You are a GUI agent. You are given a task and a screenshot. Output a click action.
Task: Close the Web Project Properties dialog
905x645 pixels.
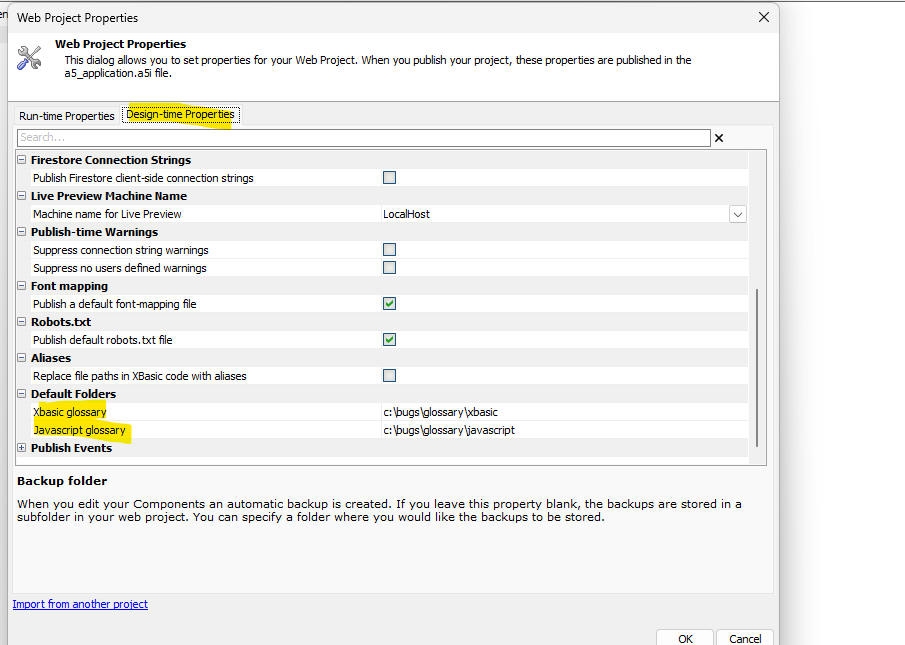click(x=764, y=17)
